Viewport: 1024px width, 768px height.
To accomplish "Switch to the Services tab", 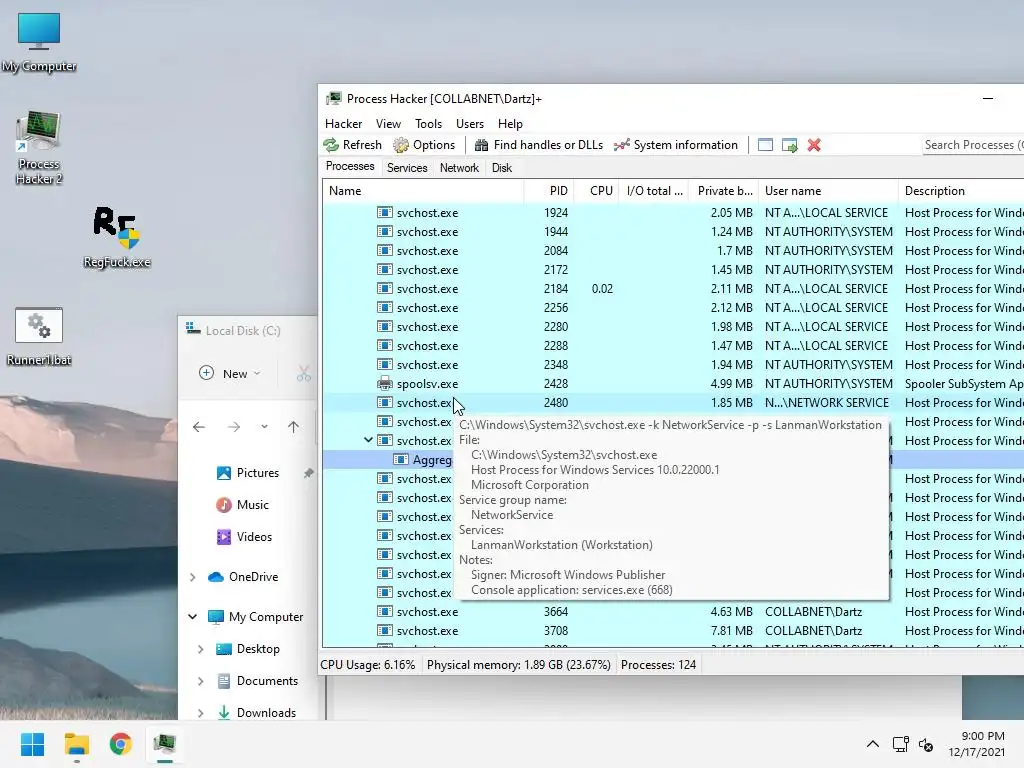I will pyautogui.click(x=407, y=168).
